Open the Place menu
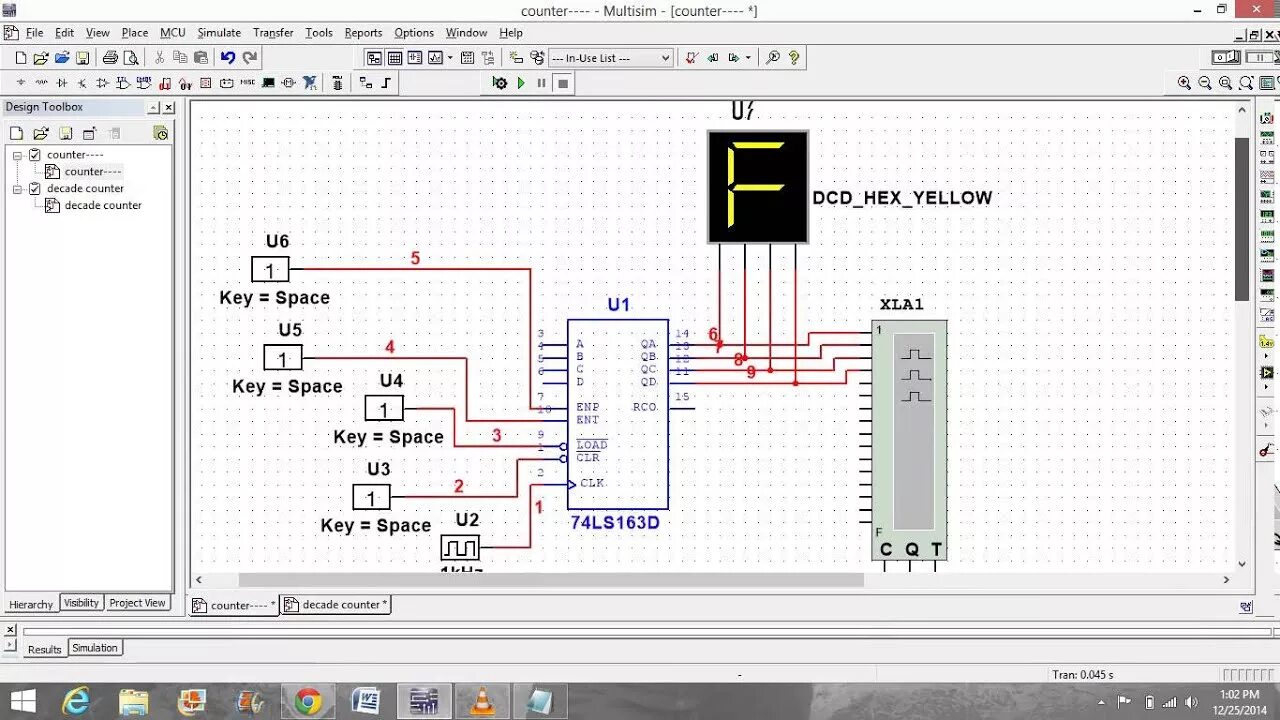 pyautogui.click(x=135, y=33)
